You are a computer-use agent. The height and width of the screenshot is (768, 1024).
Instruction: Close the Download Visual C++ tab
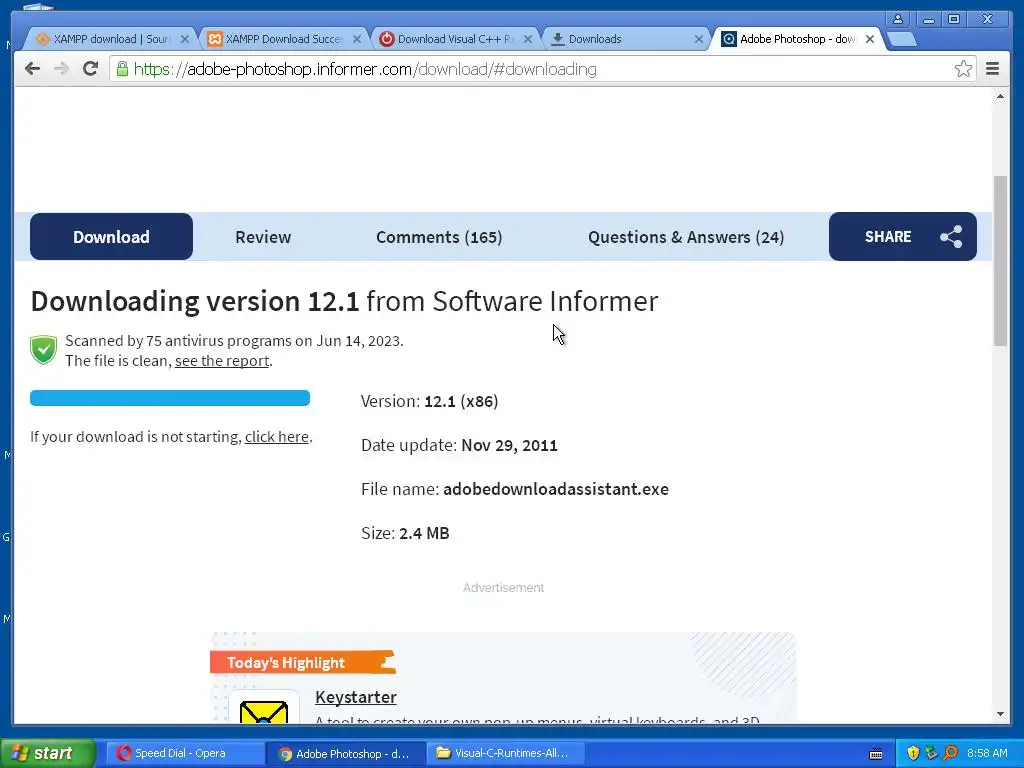pyautogui.click(x=528, y=39)
